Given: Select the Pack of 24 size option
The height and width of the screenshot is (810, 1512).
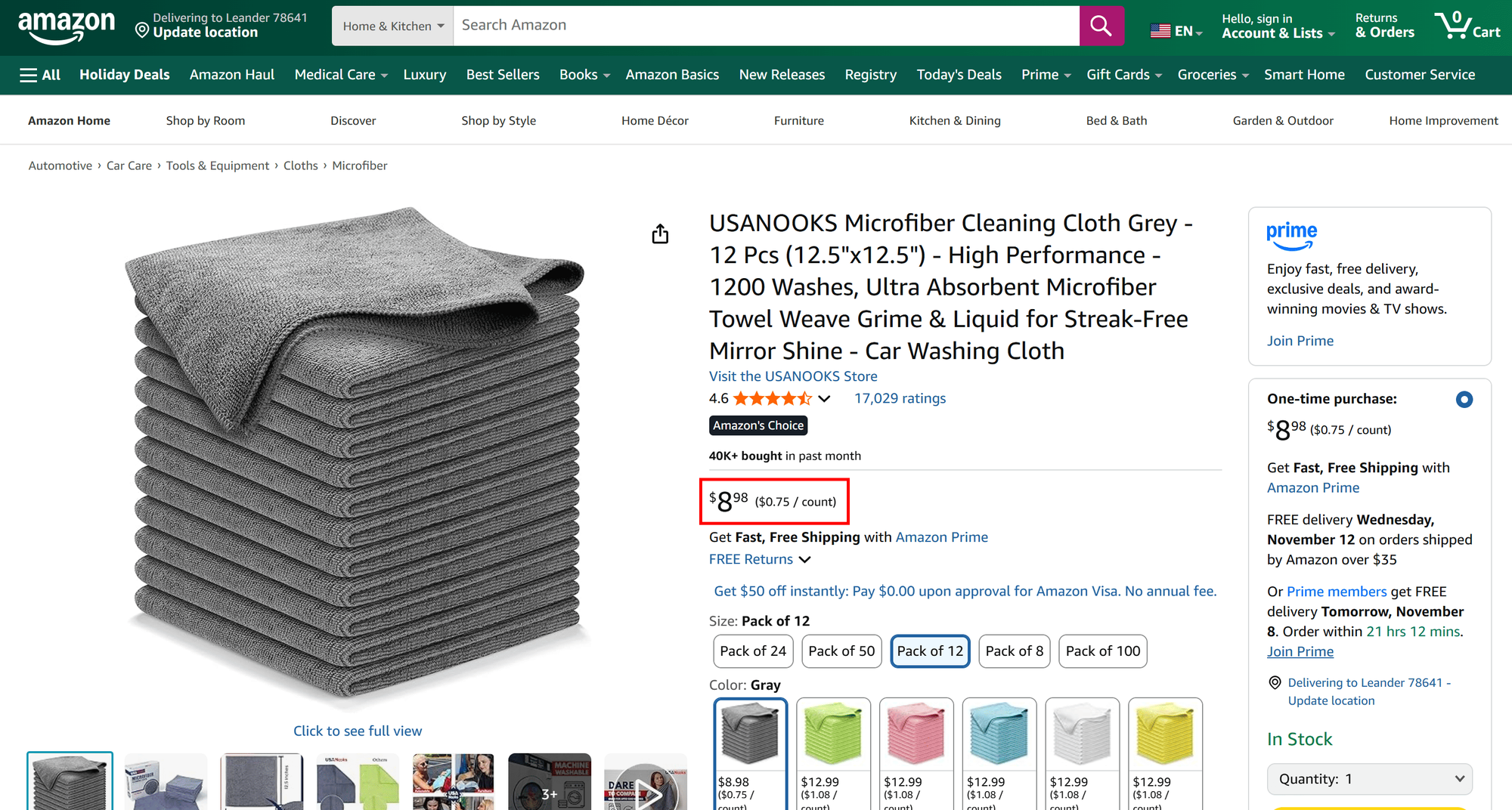Looking at the screenshot, I should click(x=752, y=651).
